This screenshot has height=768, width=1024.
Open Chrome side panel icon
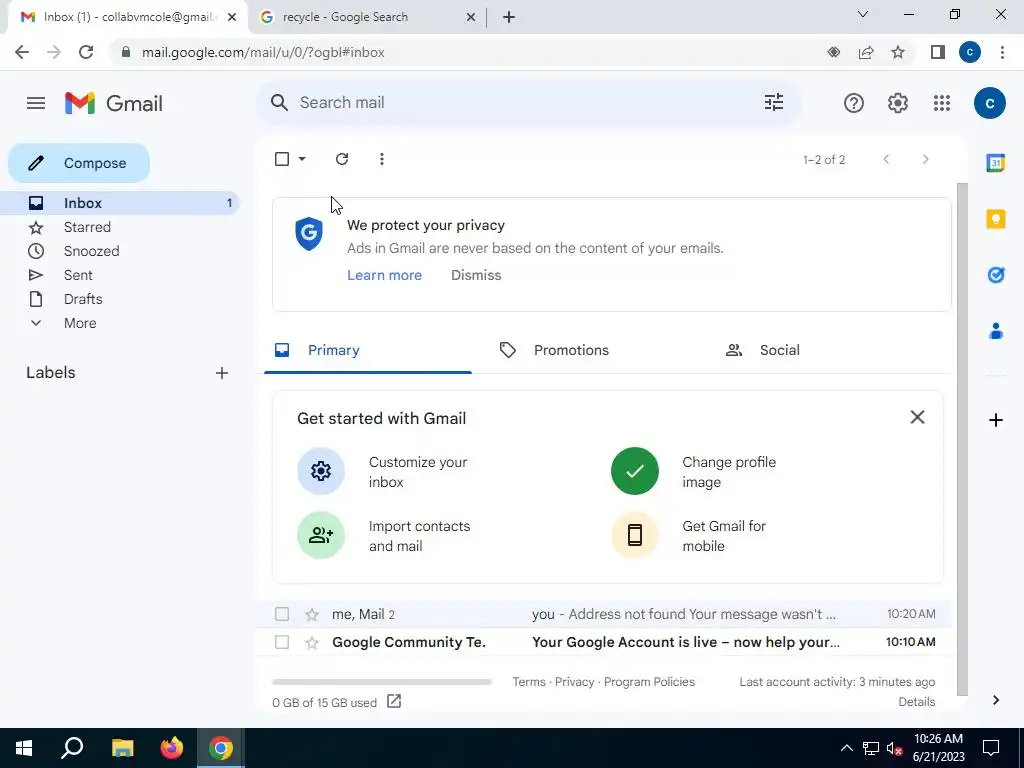pyautogui.click(x=938, y=52)
